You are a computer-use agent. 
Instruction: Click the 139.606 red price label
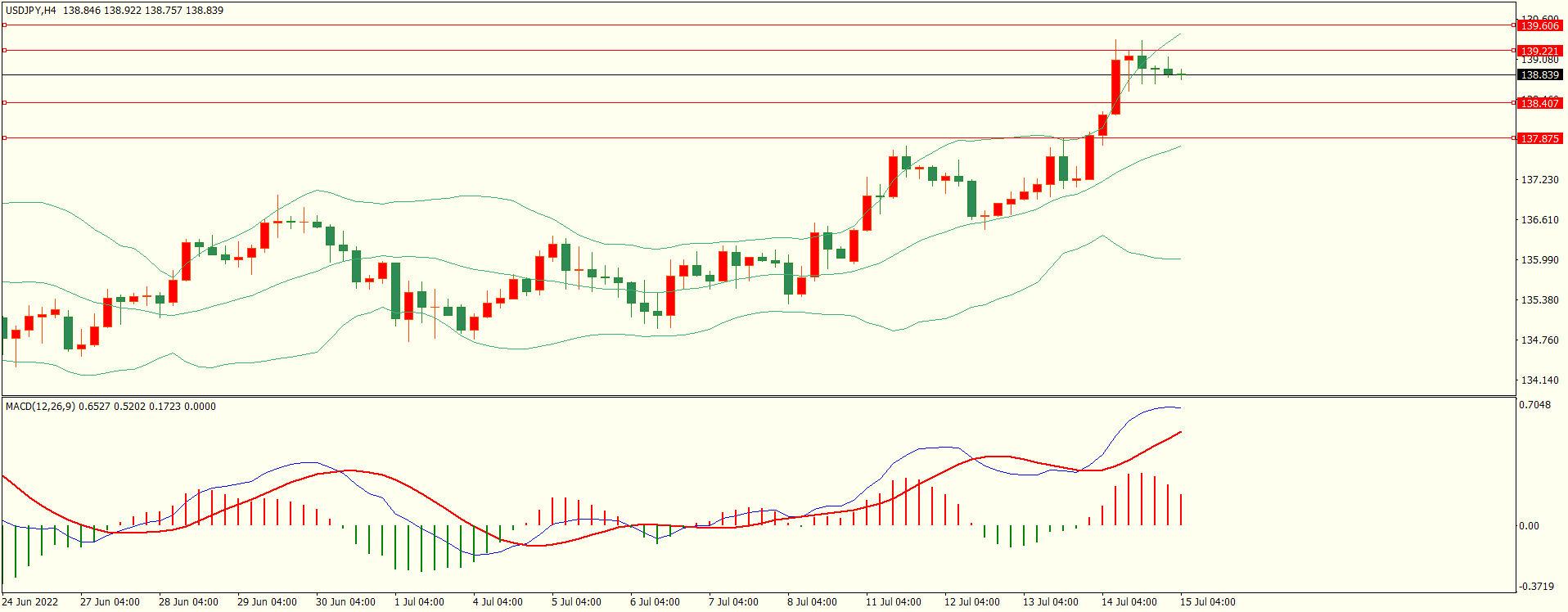tap(1539, 25)
